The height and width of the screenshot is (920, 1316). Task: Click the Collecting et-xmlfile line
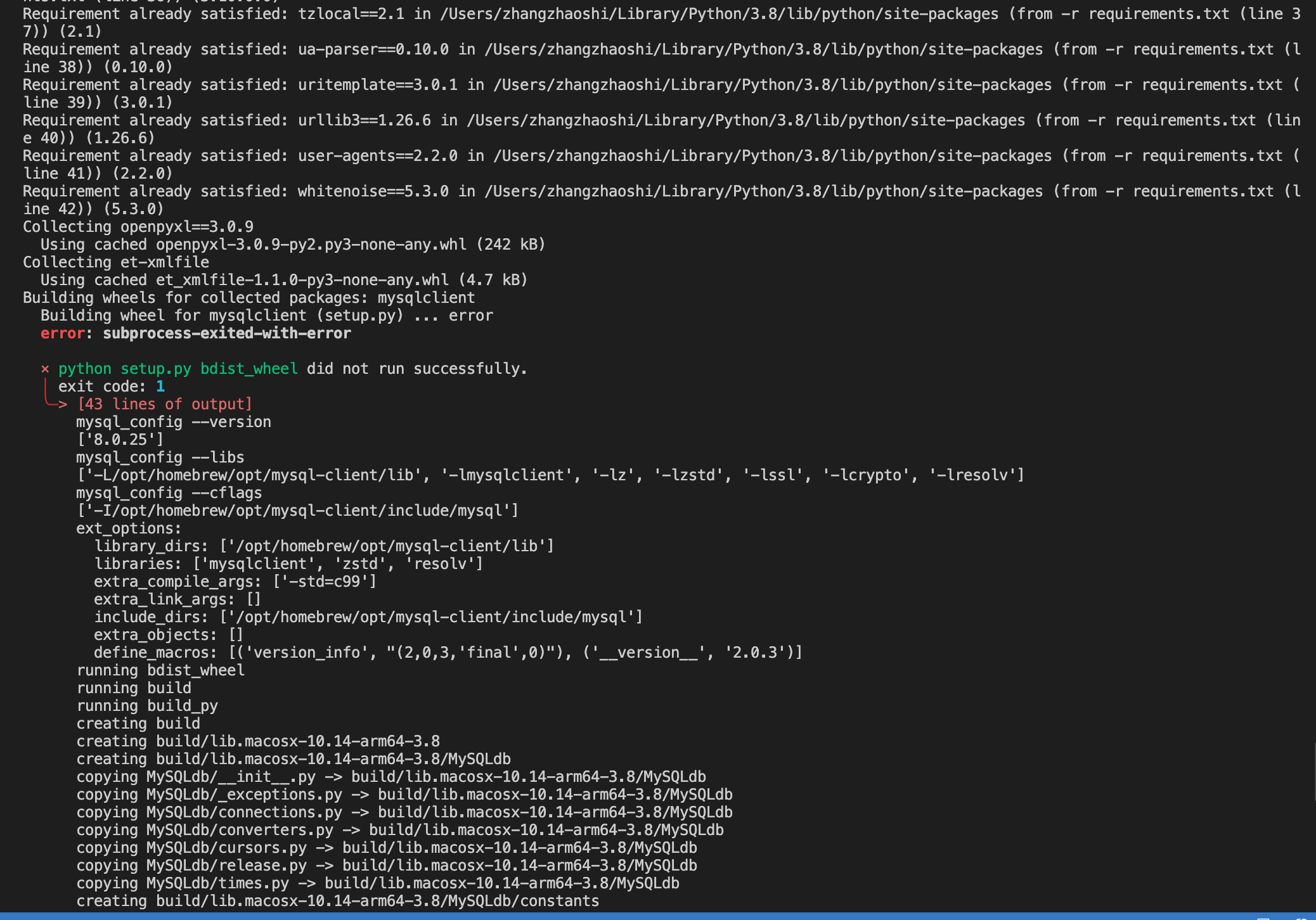116,262
